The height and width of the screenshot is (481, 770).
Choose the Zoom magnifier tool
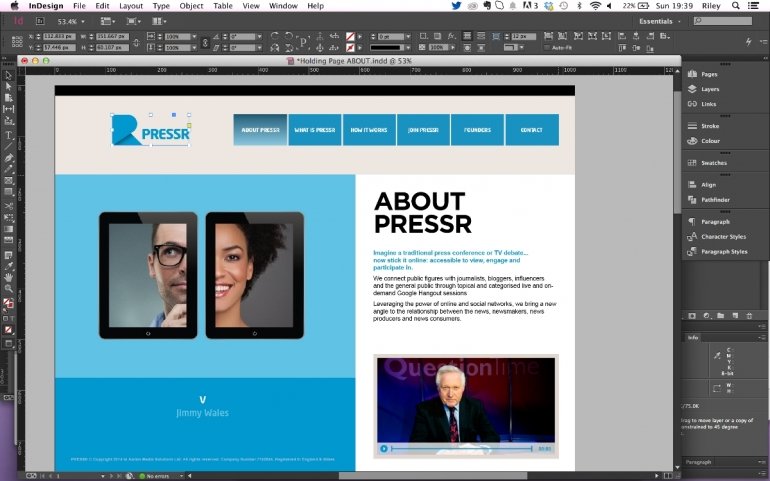point(8,289)
